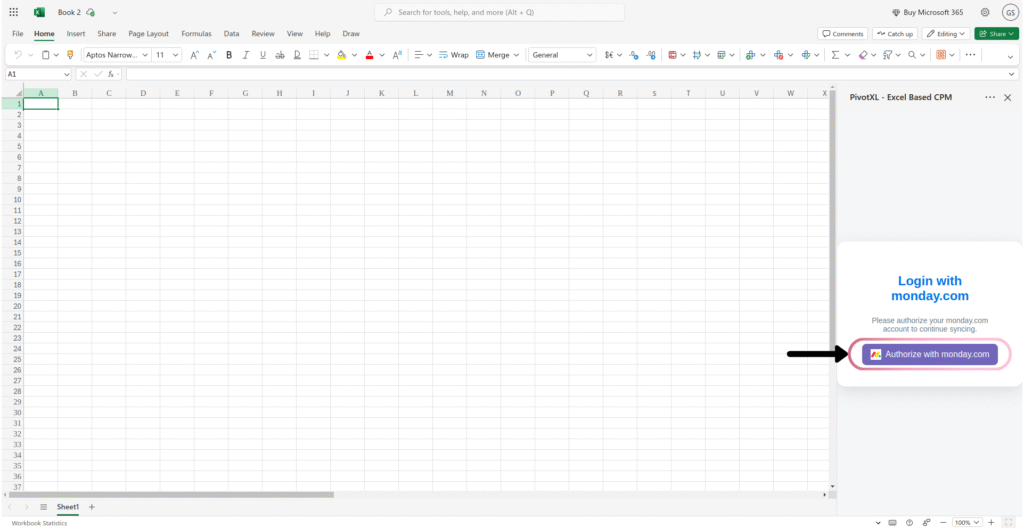
Task: Apply red font color
Action: click(x=370, y=55)
